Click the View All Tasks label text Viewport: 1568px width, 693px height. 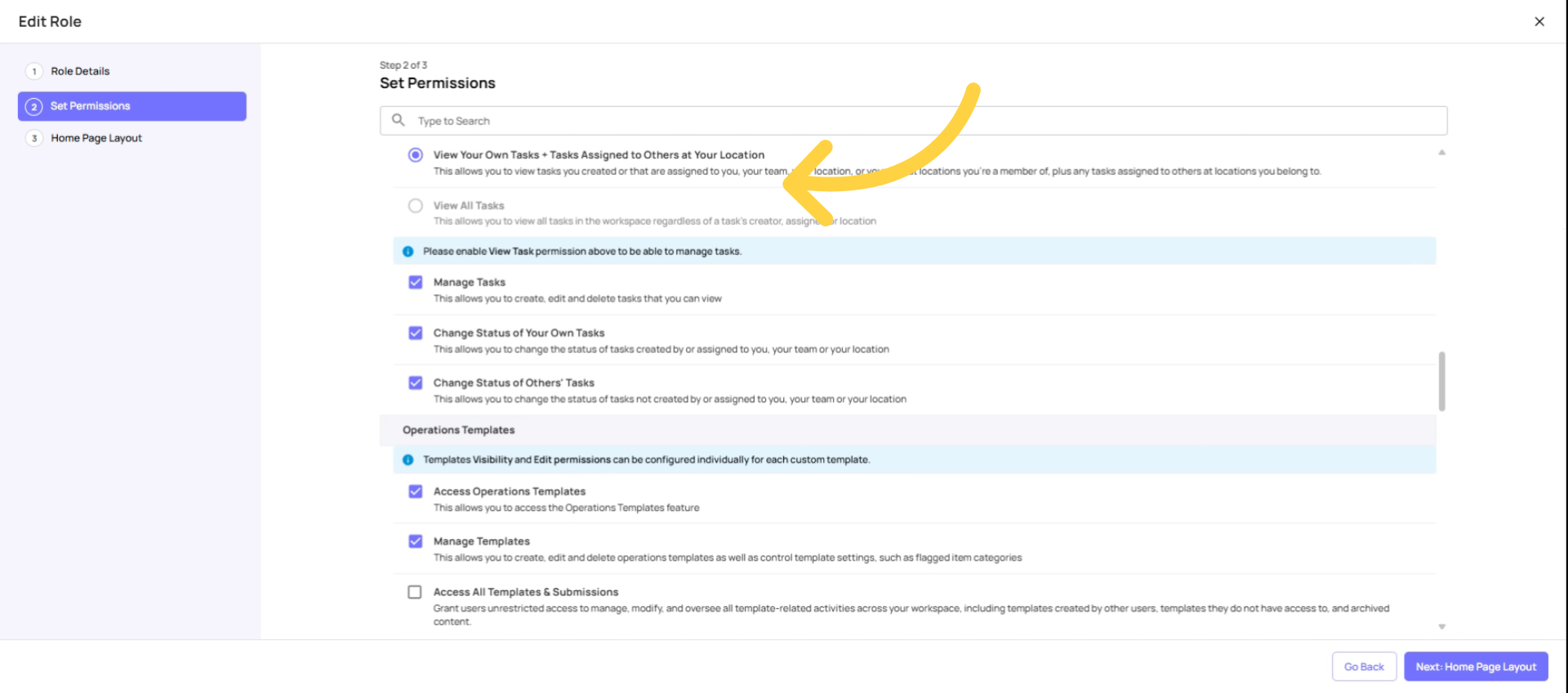(x=469, y=206)
